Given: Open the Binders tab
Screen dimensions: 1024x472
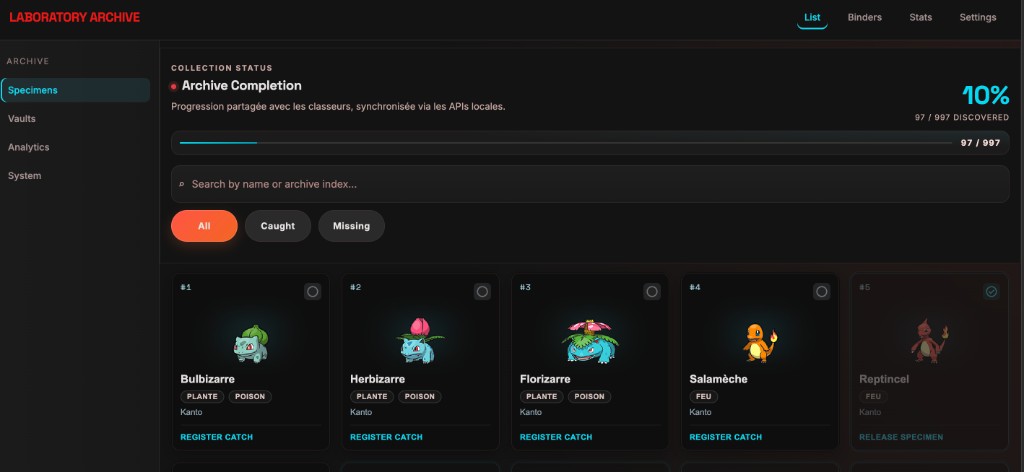Looking at the screenshot, I should point(865,18).
